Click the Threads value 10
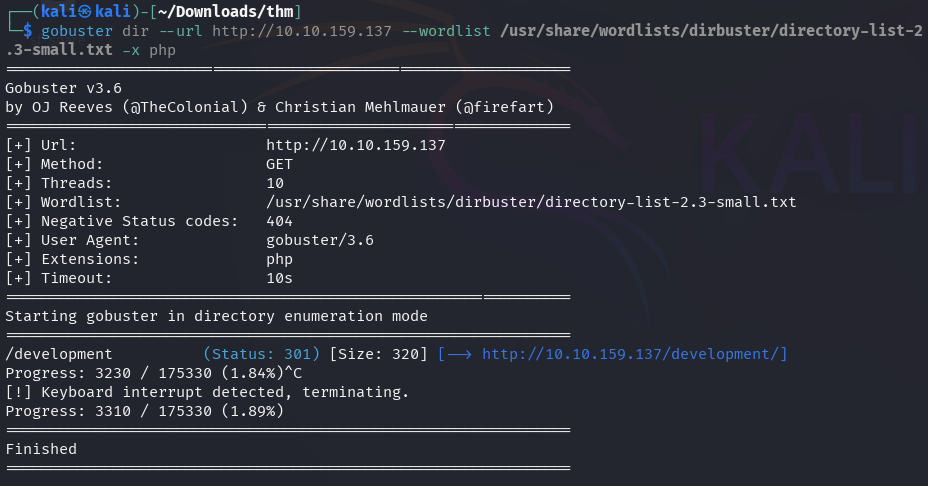Image resolution: width=928 pixels, height=486 pixels. pyautogui.click(x=275, y=183)
